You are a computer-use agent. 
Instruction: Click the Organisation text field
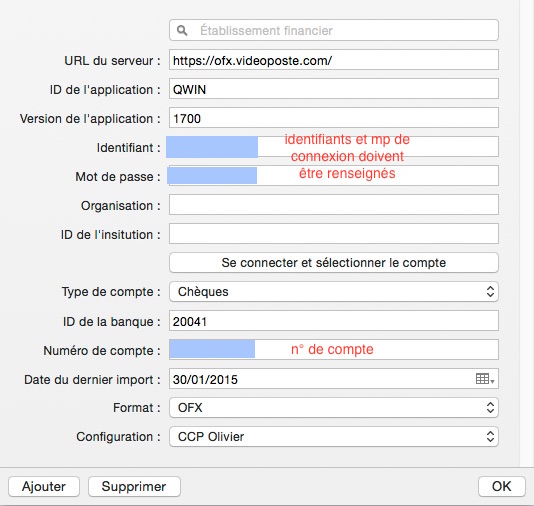click(x=334, y=205)
